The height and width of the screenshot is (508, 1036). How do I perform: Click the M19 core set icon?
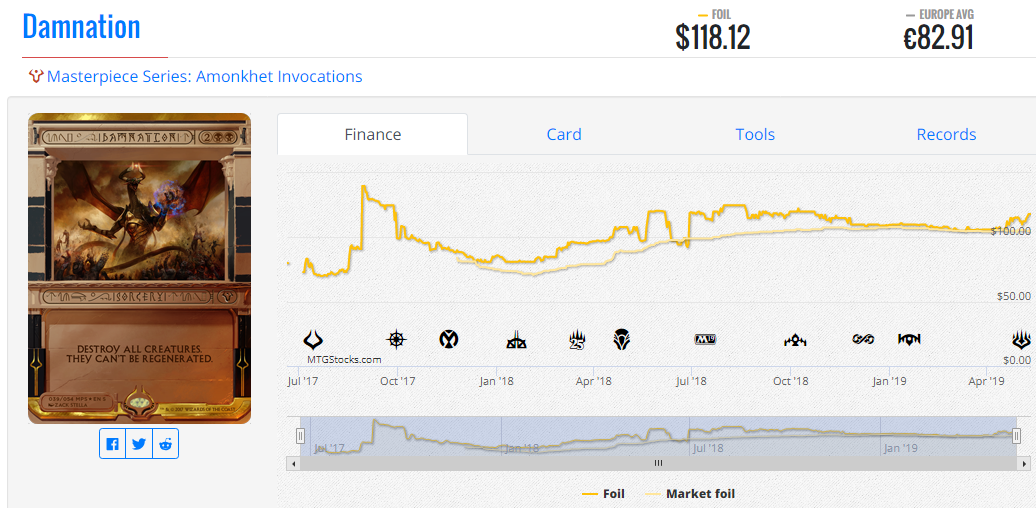(705, 340)
